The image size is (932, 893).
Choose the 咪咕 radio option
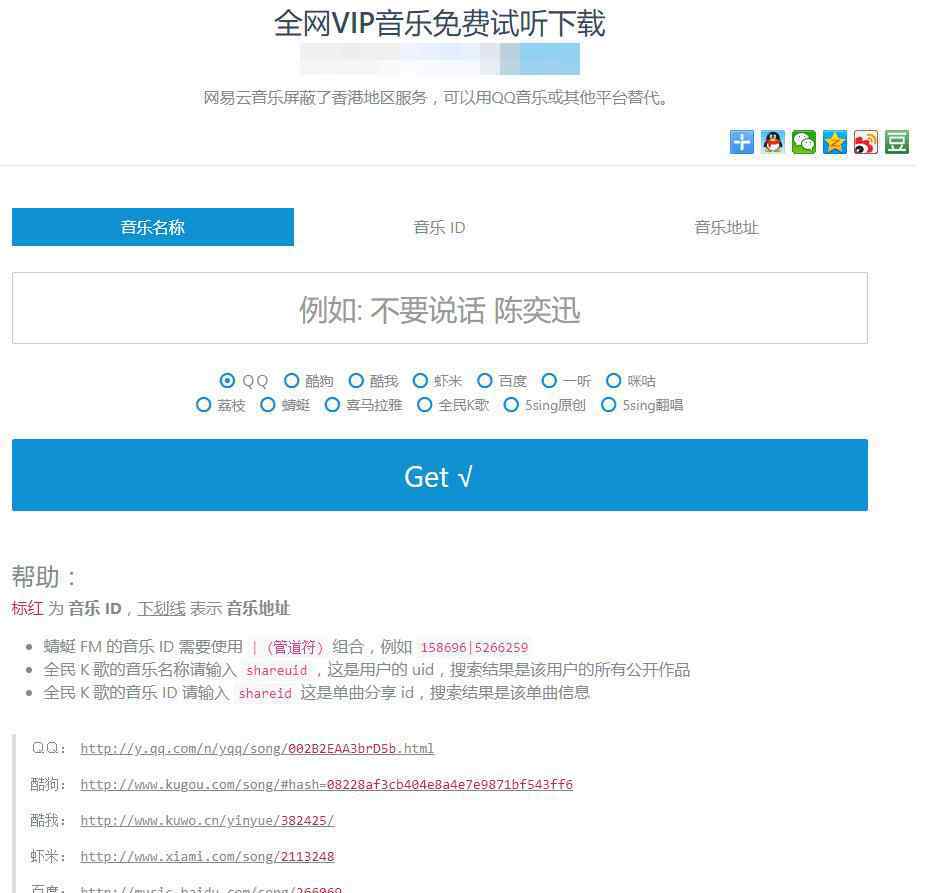(613, 380)
